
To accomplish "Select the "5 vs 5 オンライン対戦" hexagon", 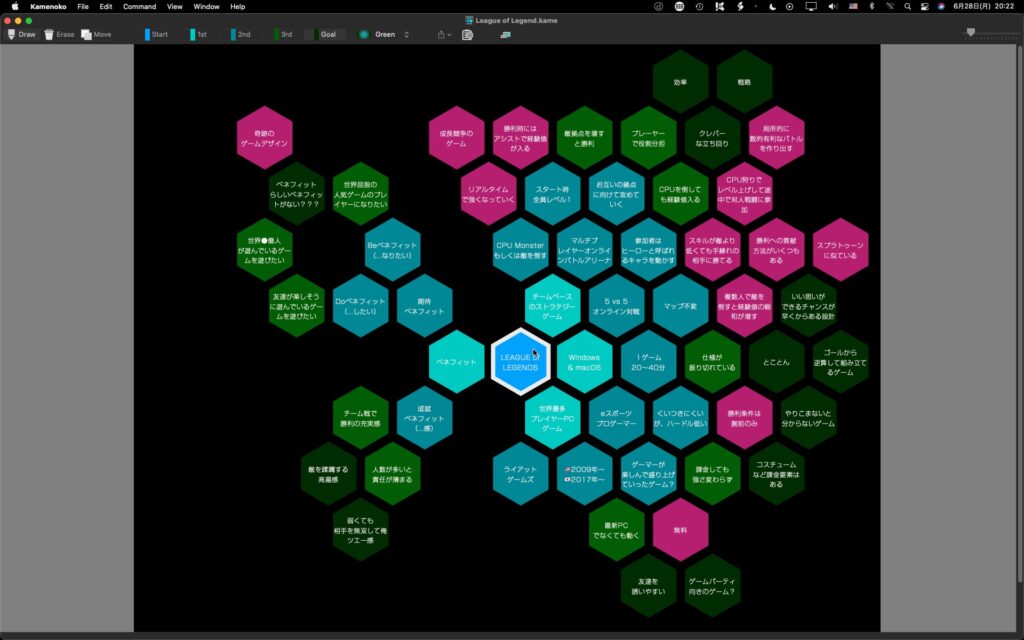I will [x=616, y=306].
